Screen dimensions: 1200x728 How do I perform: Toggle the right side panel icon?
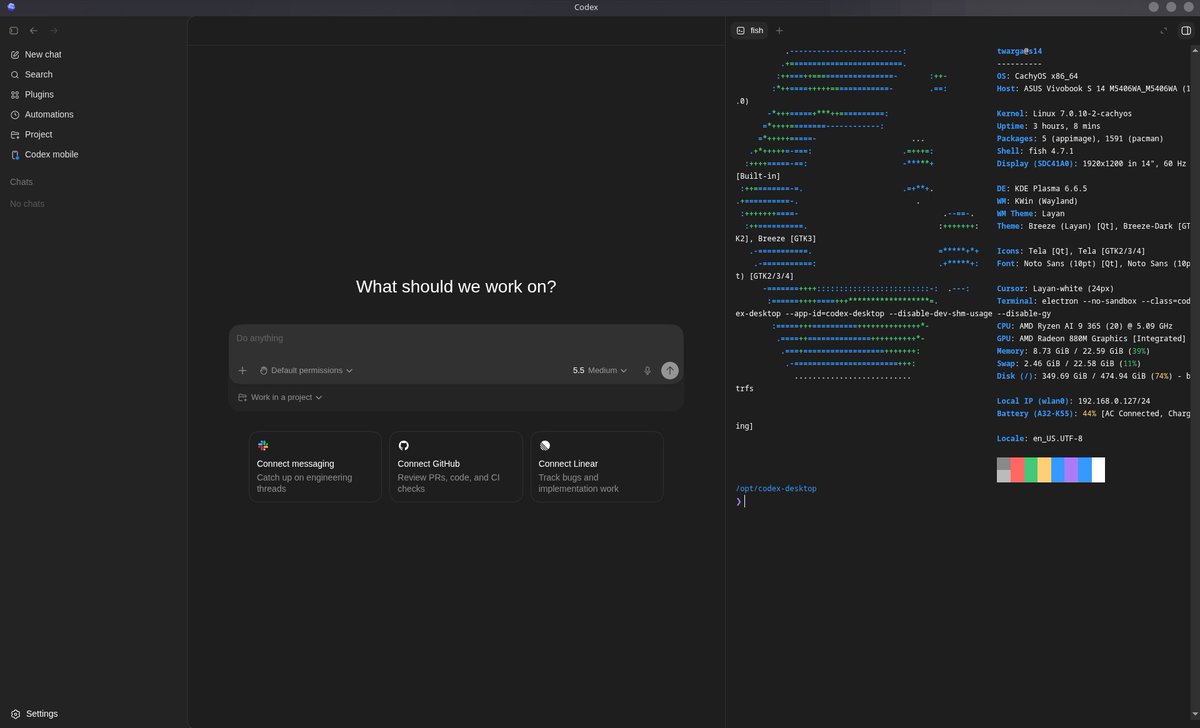click(x=1186, y=31)
